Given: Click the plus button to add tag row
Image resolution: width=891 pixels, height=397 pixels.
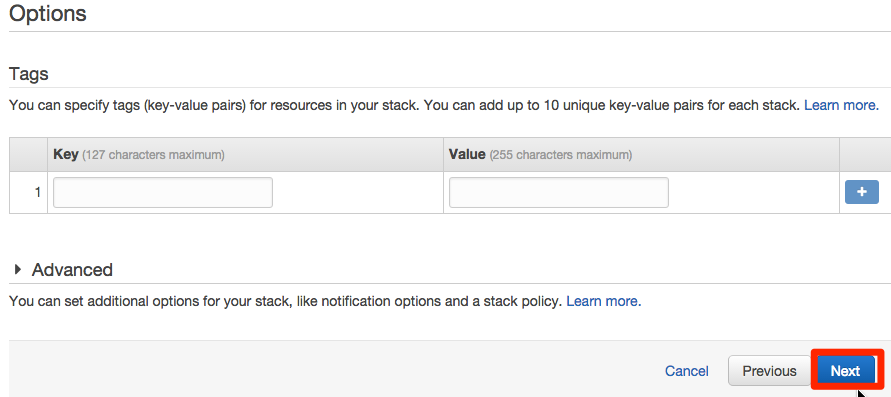Looking at the screenshot, I should [x=861, y=192].
